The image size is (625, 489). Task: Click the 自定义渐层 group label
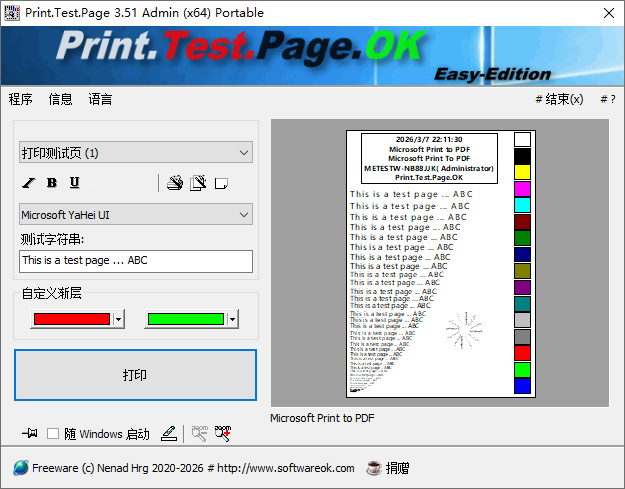click(51, 293)
